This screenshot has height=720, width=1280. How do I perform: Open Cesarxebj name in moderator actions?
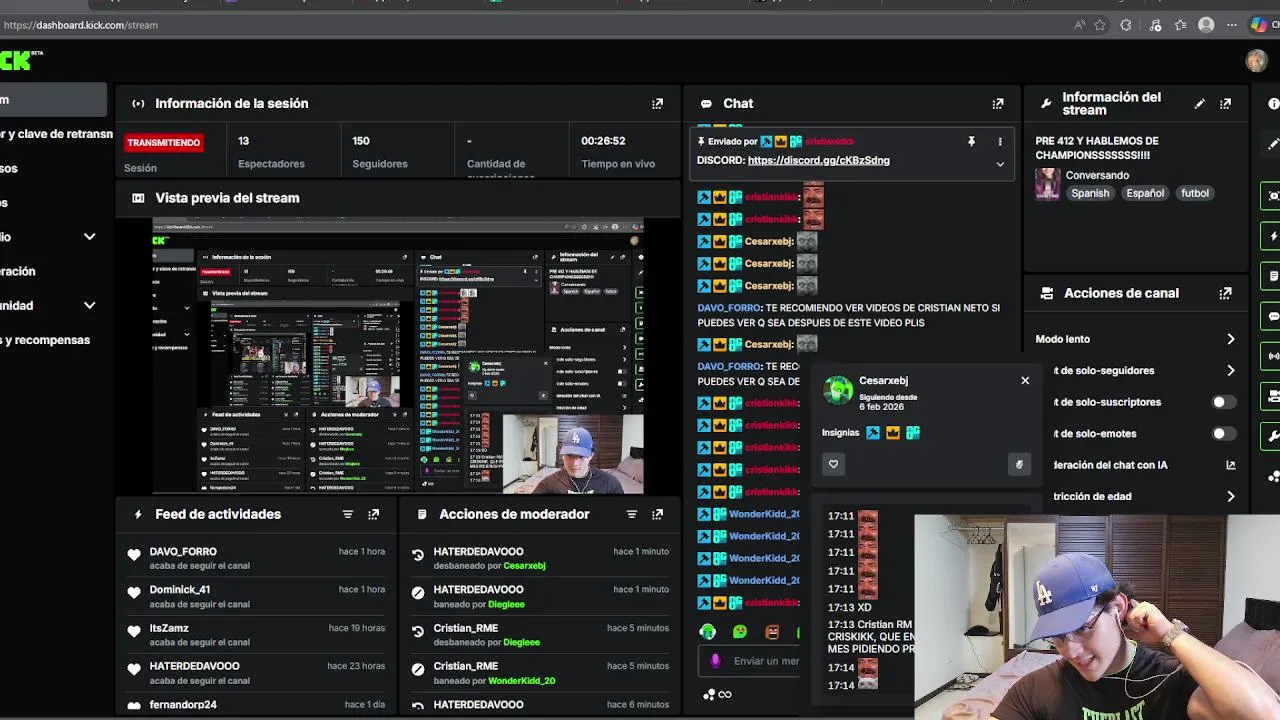click(x=524, y=566)
